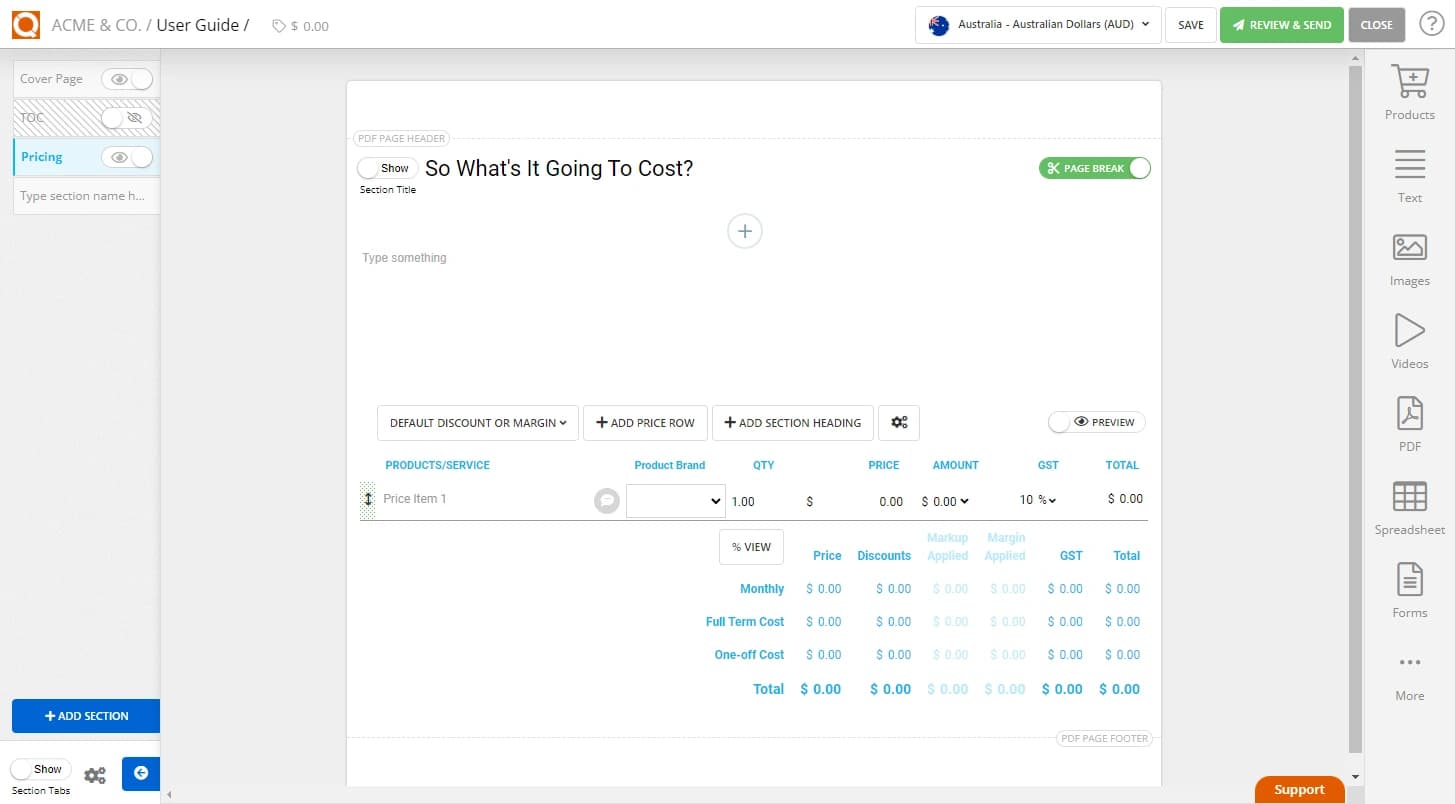1455x804 pixels.
Task: Add a Text block using the sidebar icon
Action: 1409,174
